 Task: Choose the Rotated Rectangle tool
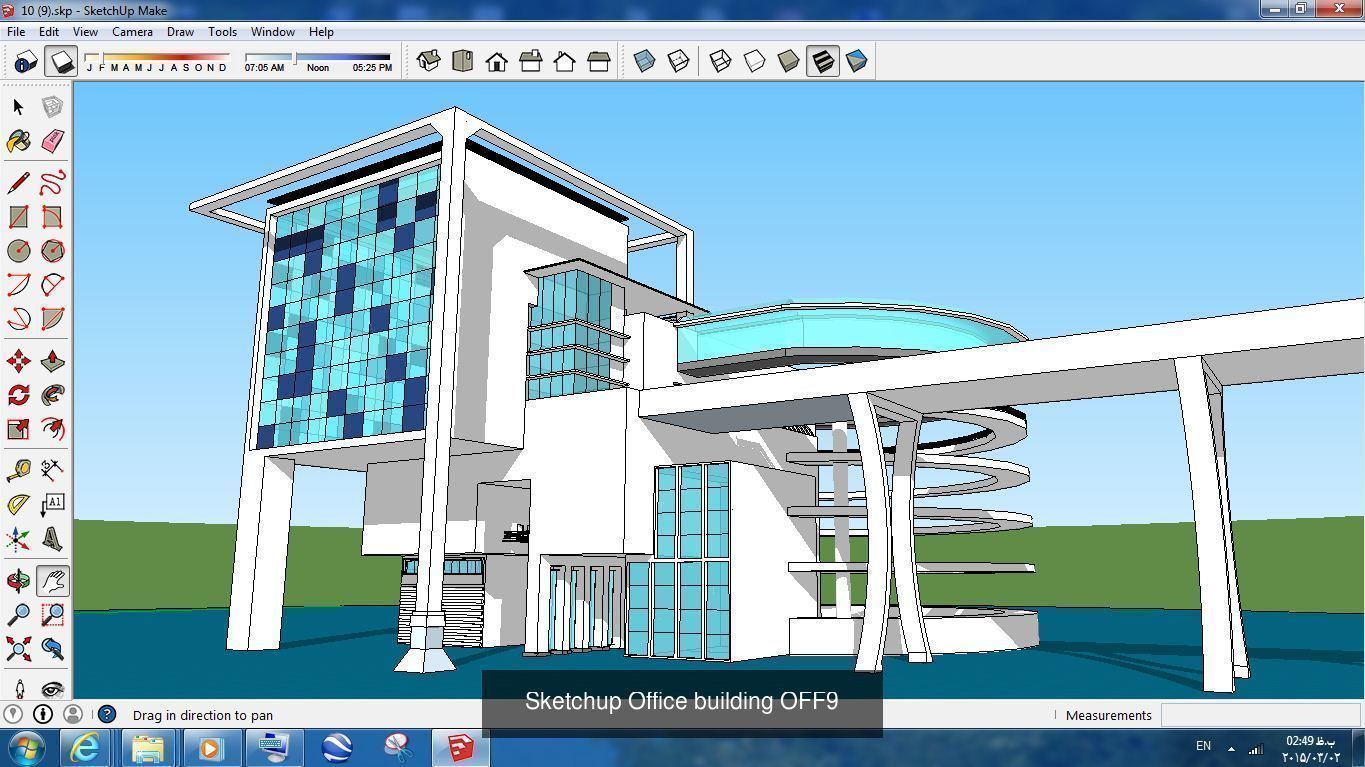[x=52, y=217]
